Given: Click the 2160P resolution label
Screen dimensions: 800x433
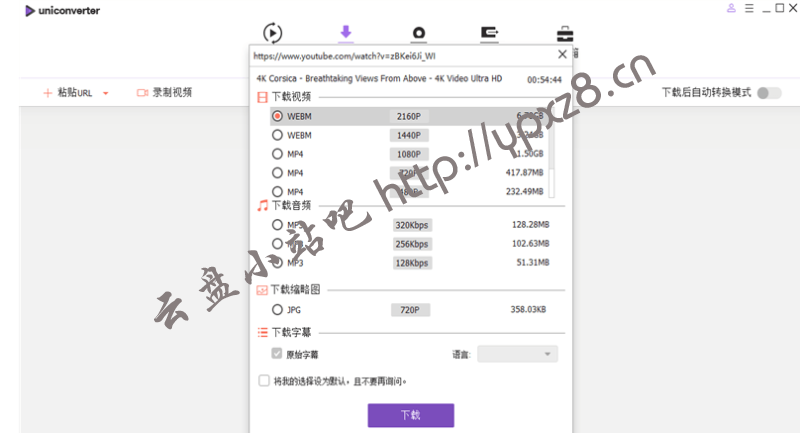Looking at the screenshot, I should pos(409,116).
